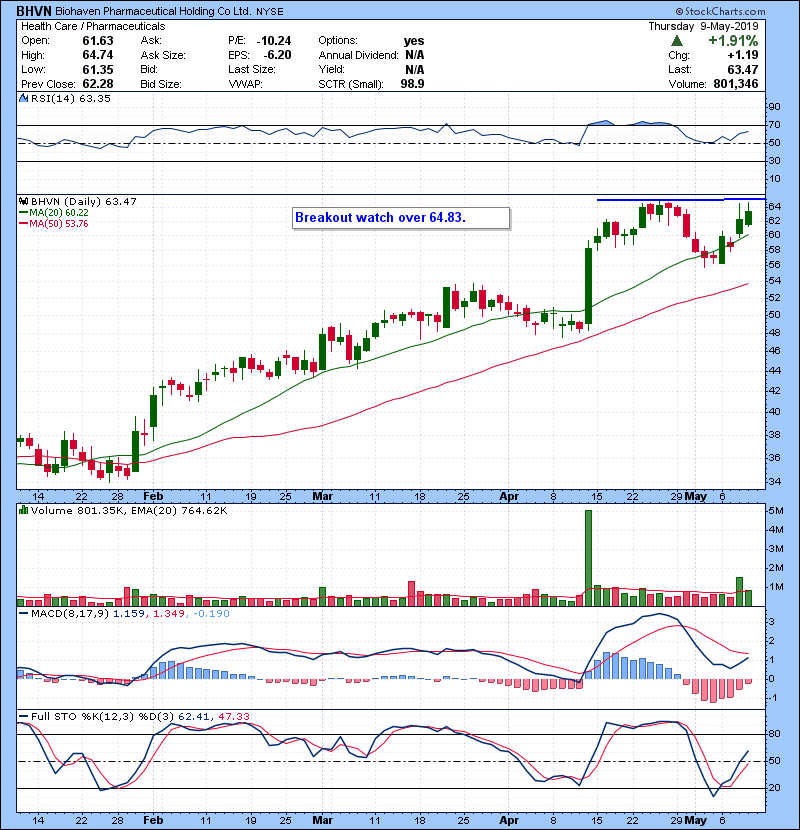Select the Health Care / Pharmaceuticals sector text
Image resolution: width=800 pixels, height=830 pixels.
[x=93, y=26]
